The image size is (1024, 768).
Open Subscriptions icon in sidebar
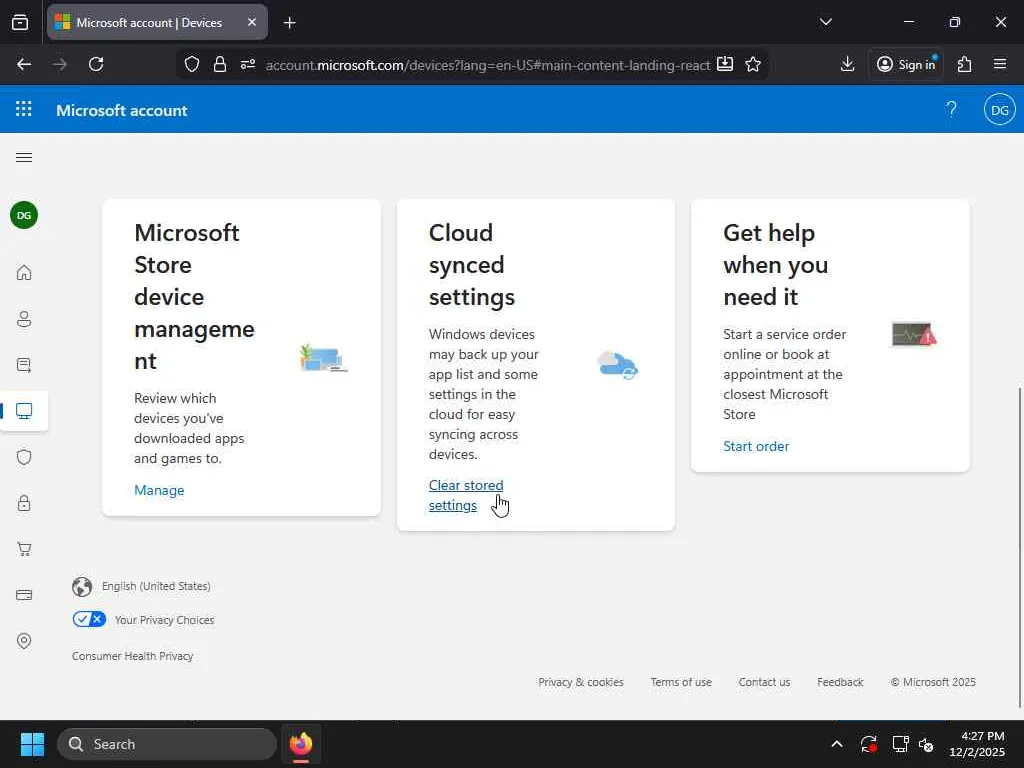point(24,365)
